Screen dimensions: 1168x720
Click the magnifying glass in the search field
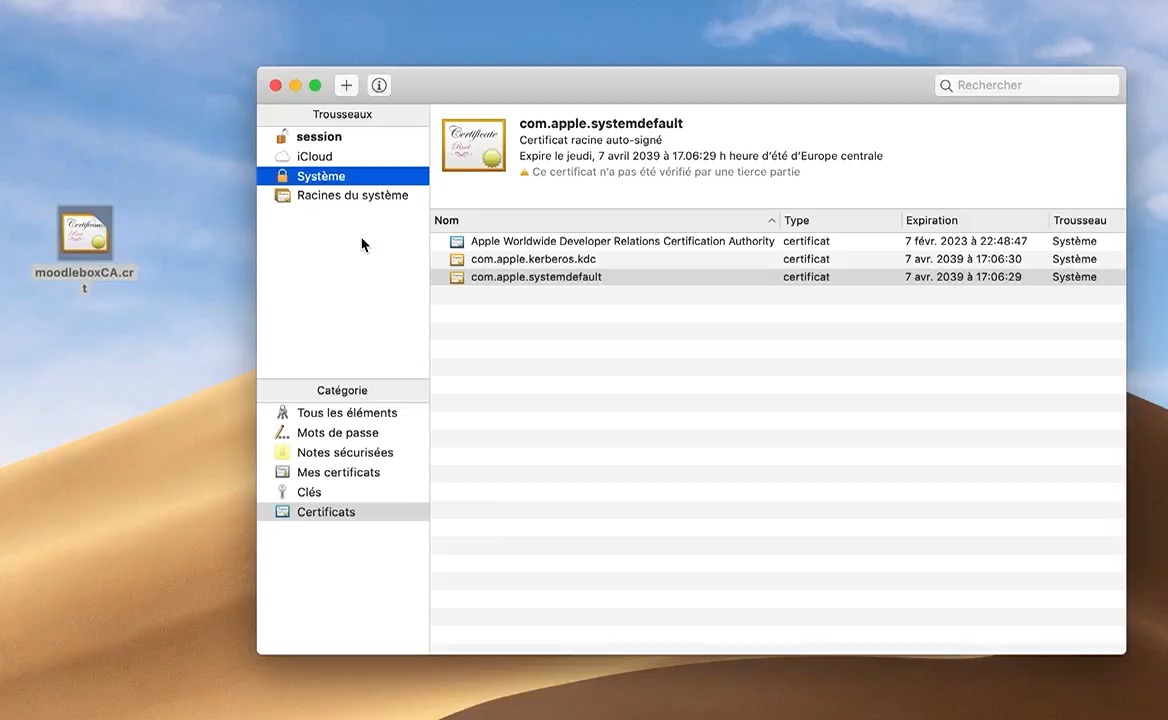coord(946,86)
